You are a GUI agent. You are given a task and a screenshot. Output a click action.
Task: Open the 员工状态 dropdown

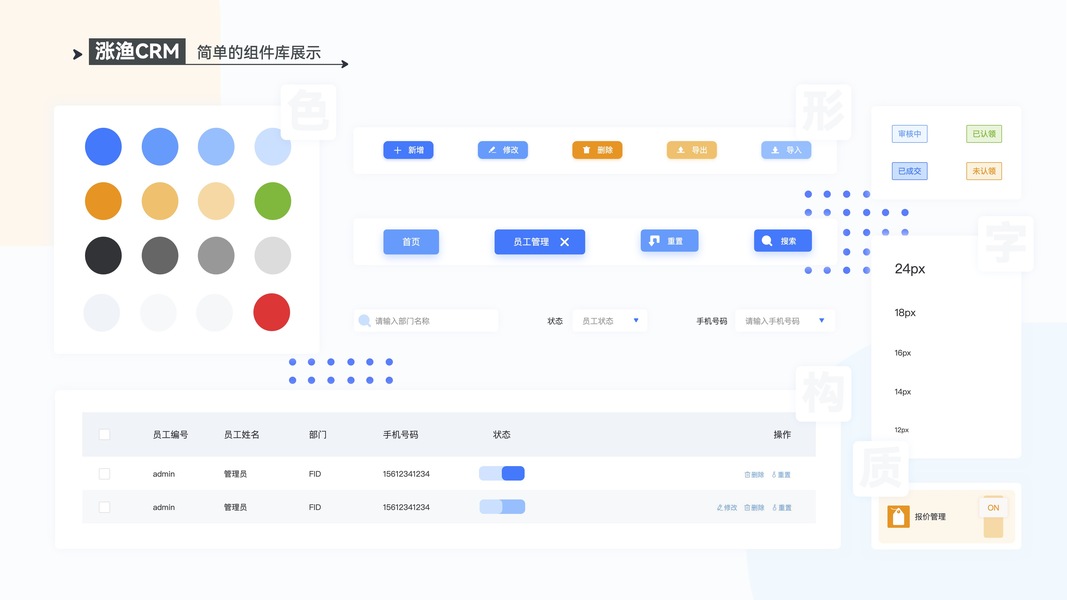(x=610, y=320)
